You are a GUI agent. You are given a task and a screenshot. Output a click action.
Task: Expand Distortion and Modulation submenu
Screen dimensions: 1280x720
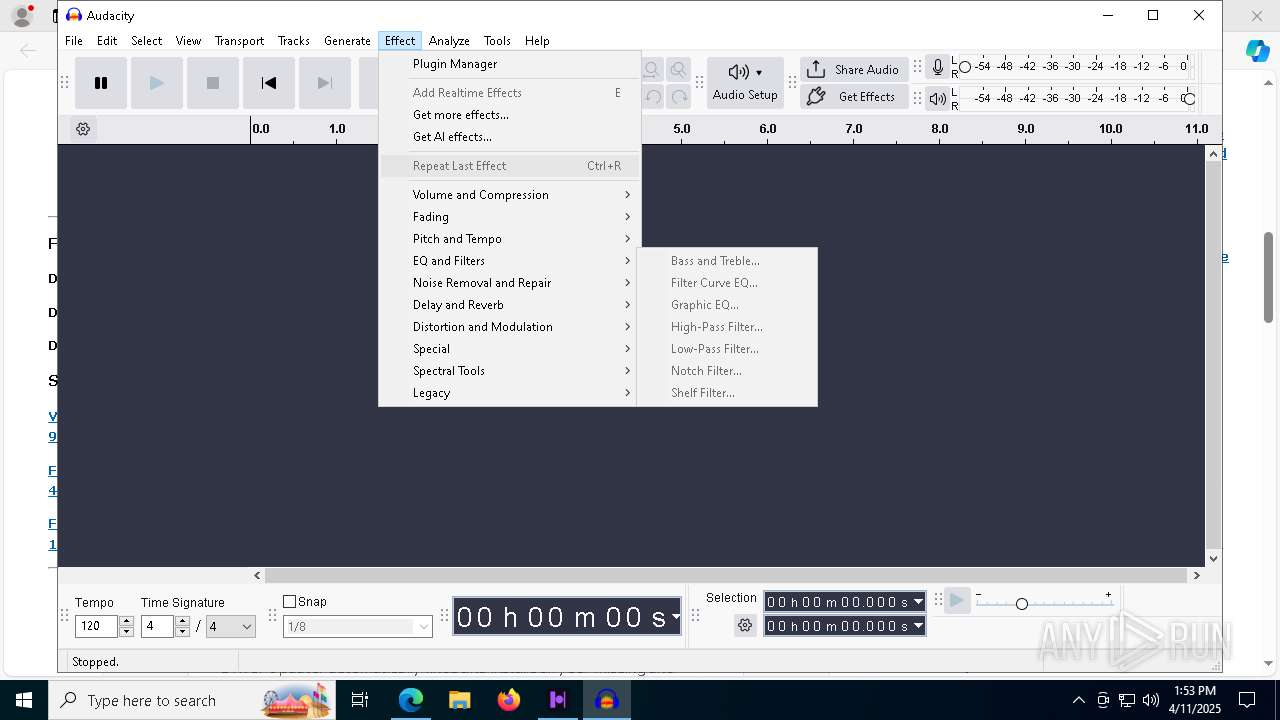(510, 327)
